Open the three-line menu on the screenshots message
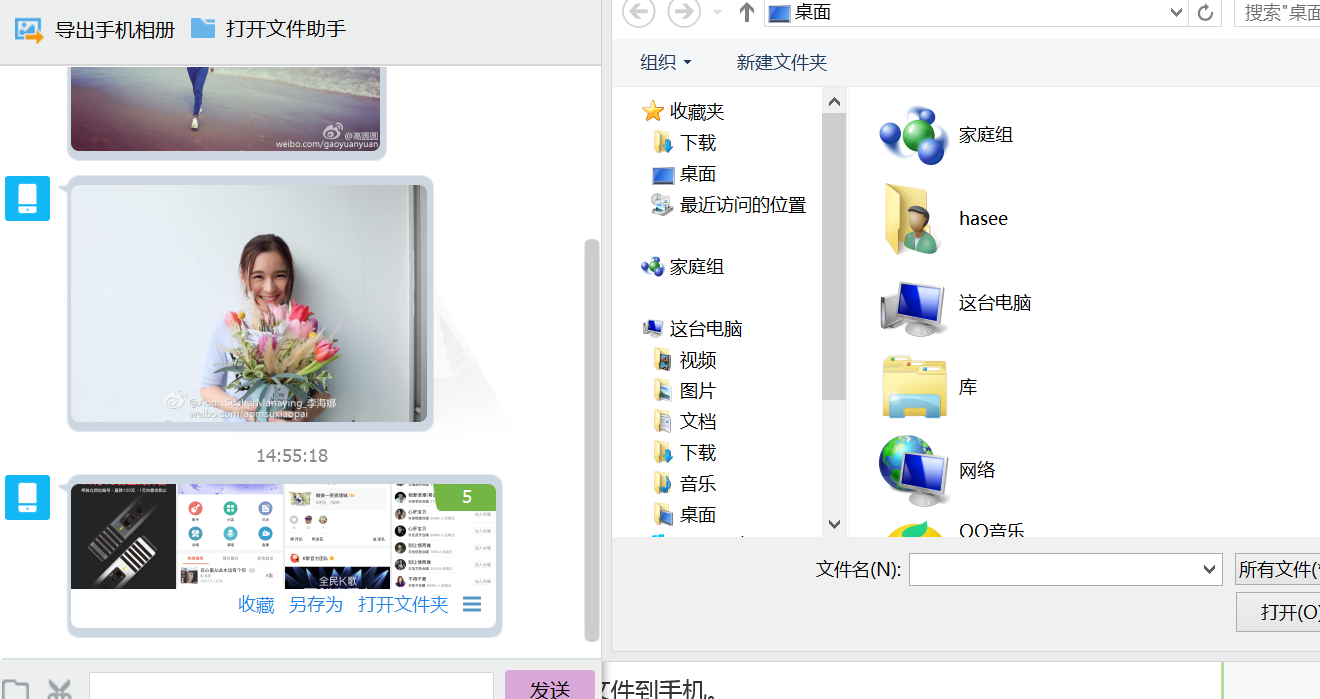Screen dimensions: 1320x699 tap(472, 604)
